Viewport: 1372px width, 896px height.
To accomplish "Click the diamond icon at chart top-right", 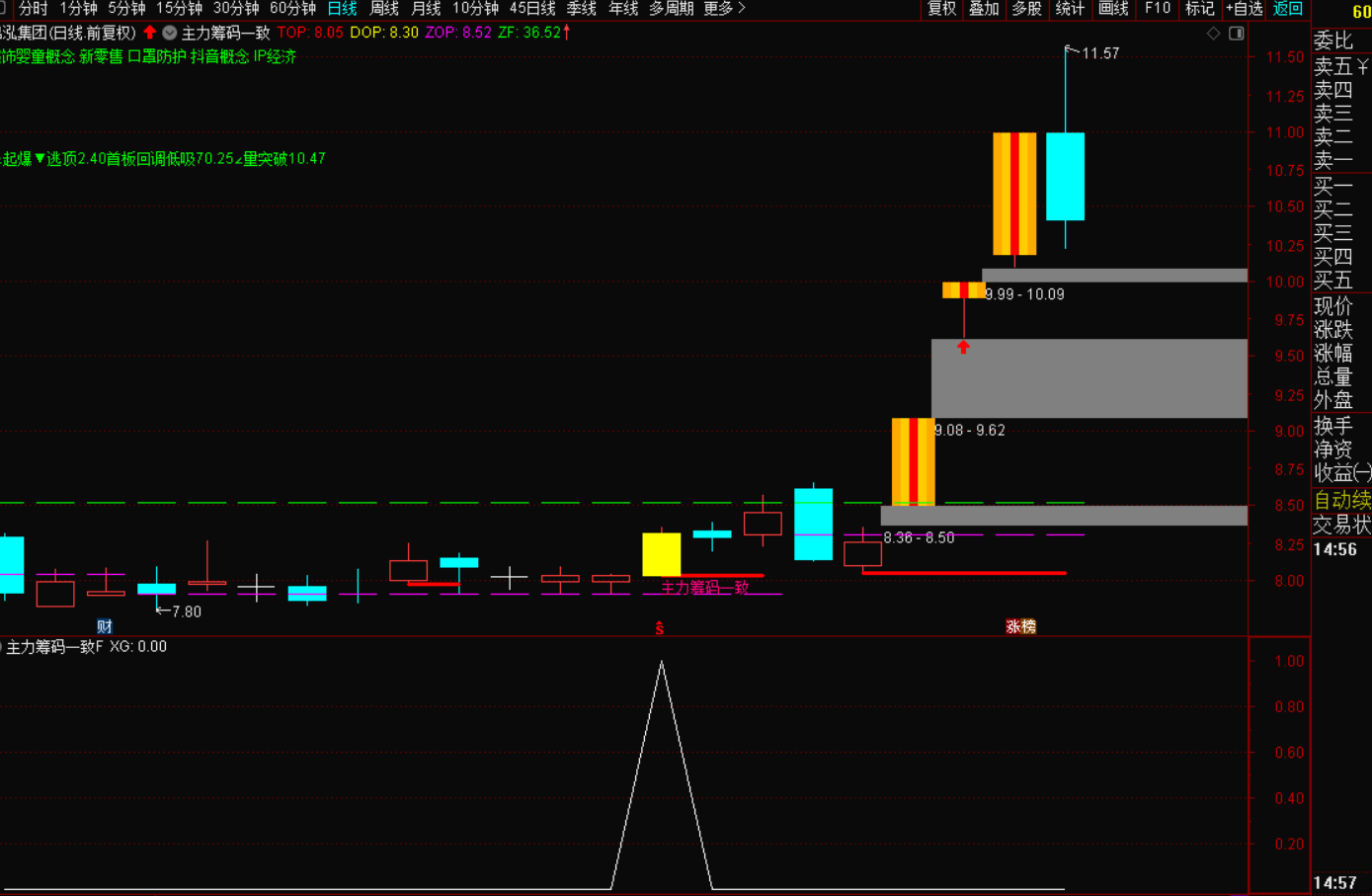I will 1214,34.
